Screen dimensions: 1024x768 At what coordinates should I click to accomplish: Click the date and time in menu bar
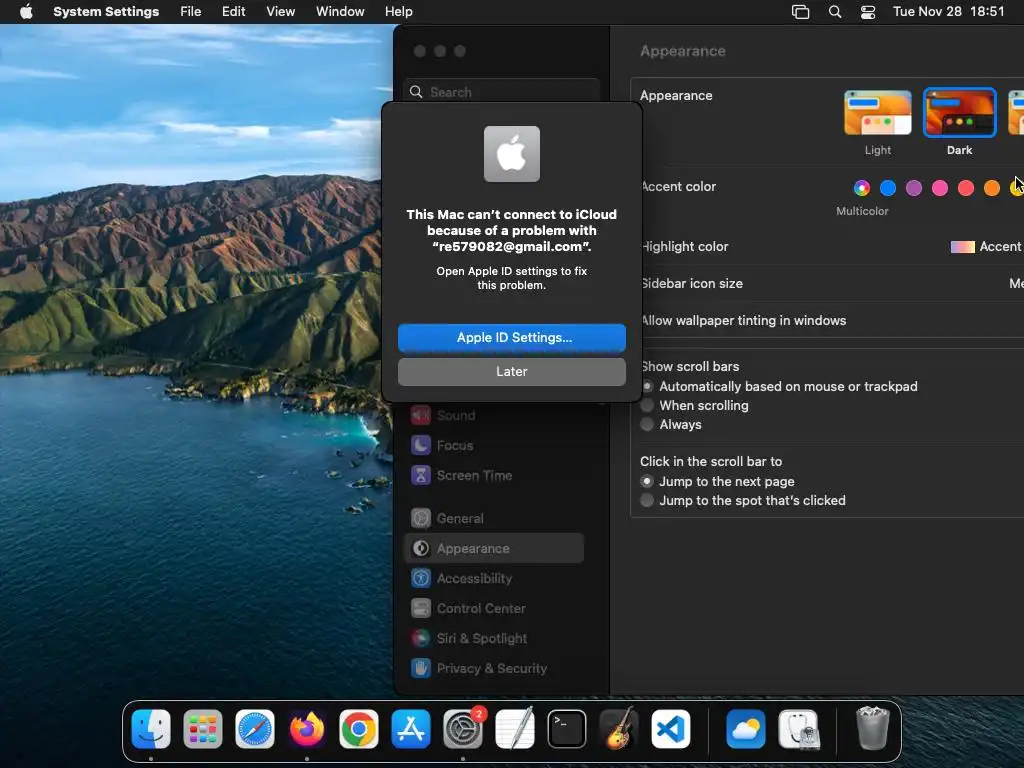(x=948, y=12)
